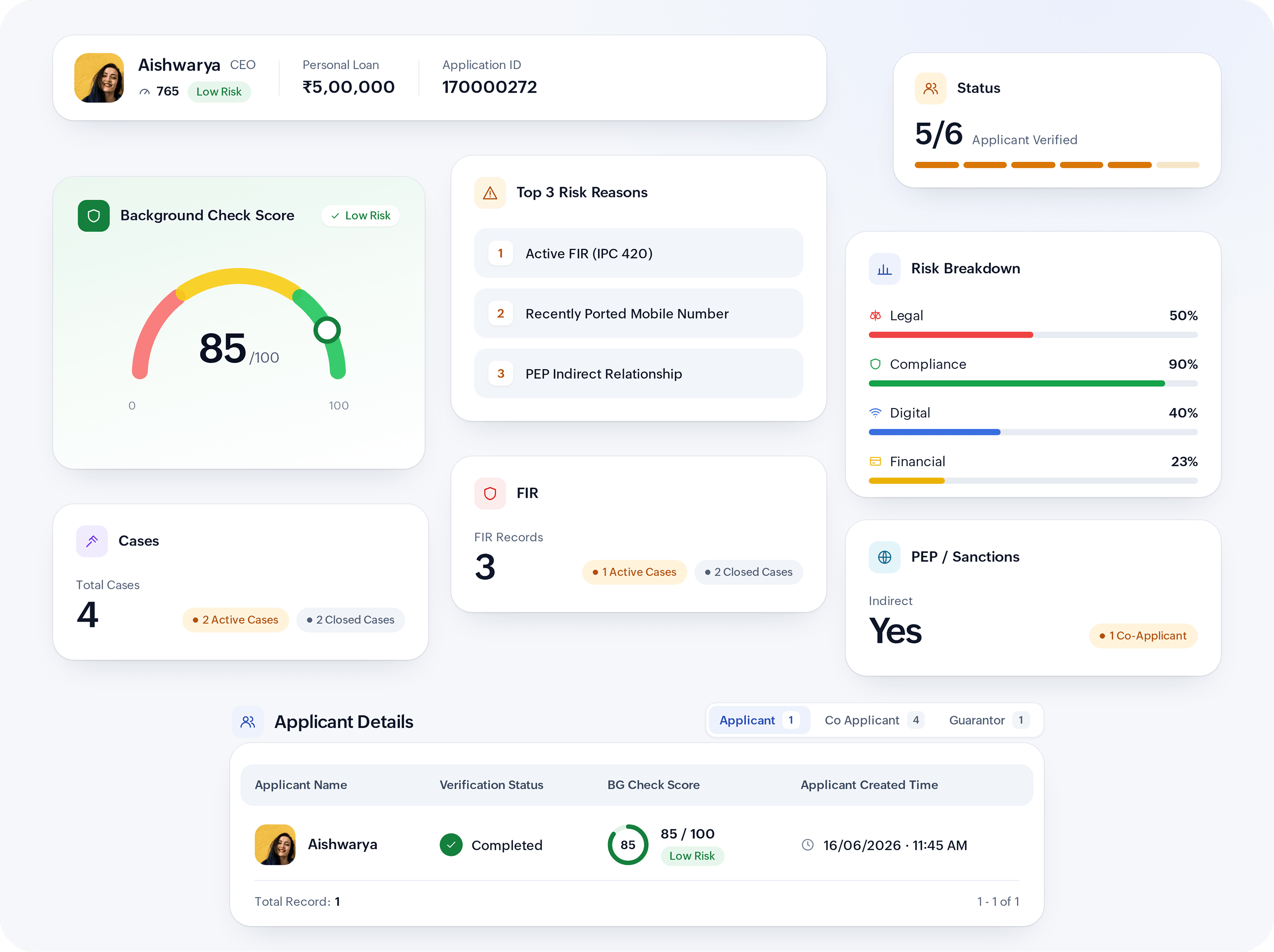Click the Digital wifi icon
This screenshot has height=952, width=1274.
[x=875, y=413]
